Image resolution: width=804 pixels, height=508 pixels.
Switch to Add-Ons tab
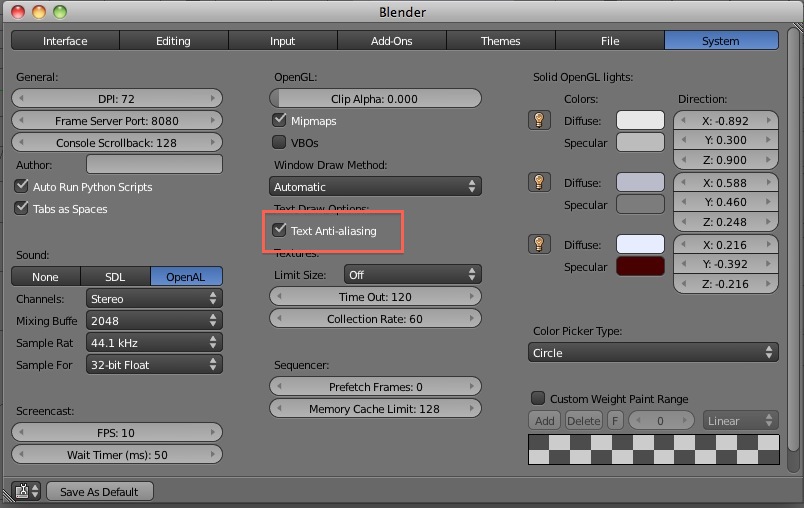(392, 40)
